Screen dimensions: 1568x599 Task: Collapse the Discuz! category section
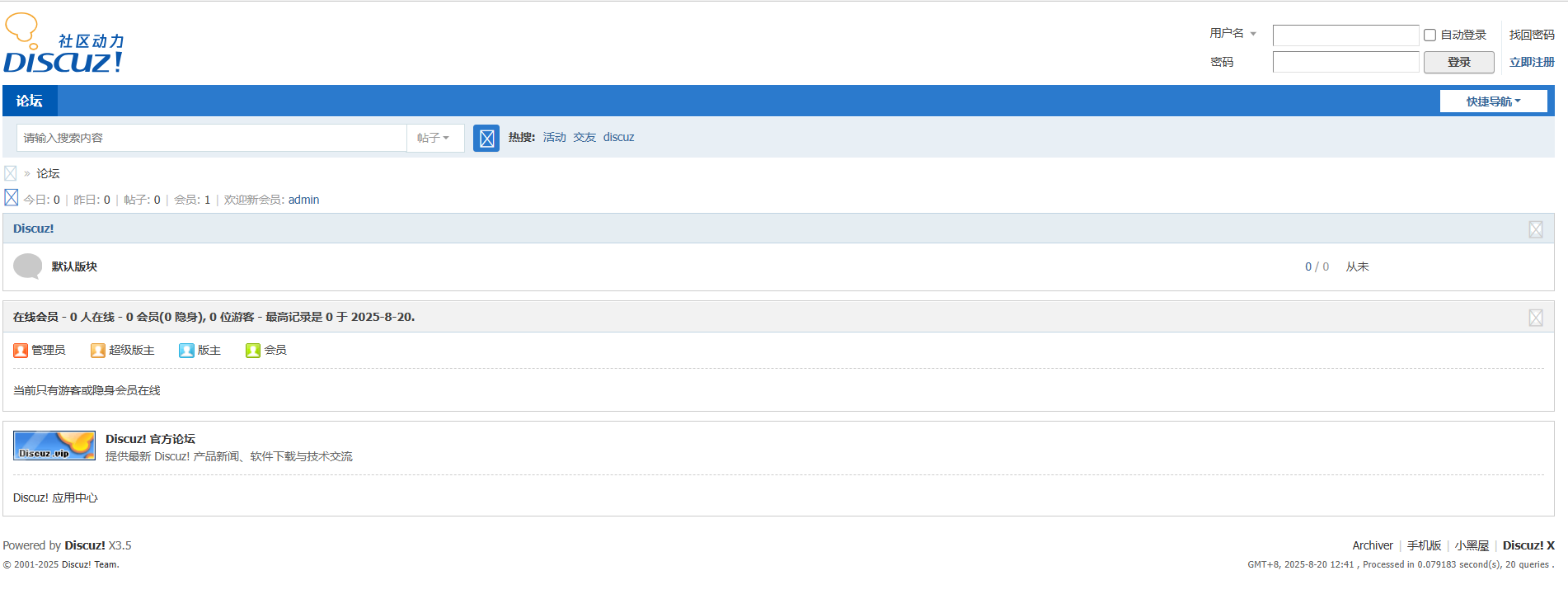pos(1536,229)
